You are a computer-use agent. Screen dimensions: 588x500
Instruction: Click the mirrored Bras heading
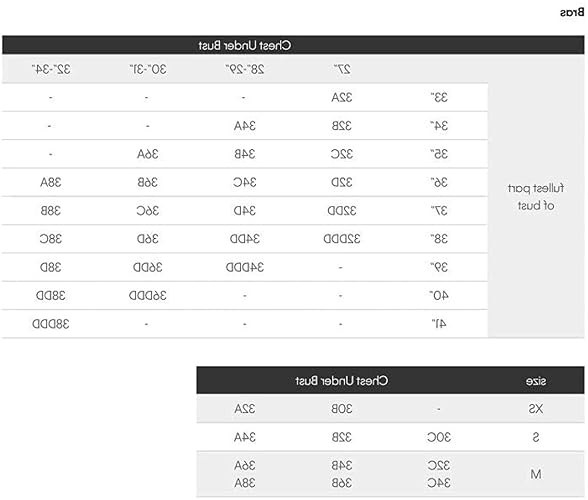pyautogui.click(x=572, y=12)
